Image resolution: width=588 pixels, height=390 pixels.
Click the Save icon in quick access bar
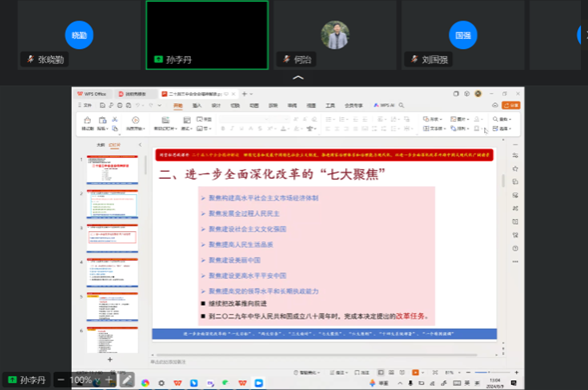coord(102,105)
